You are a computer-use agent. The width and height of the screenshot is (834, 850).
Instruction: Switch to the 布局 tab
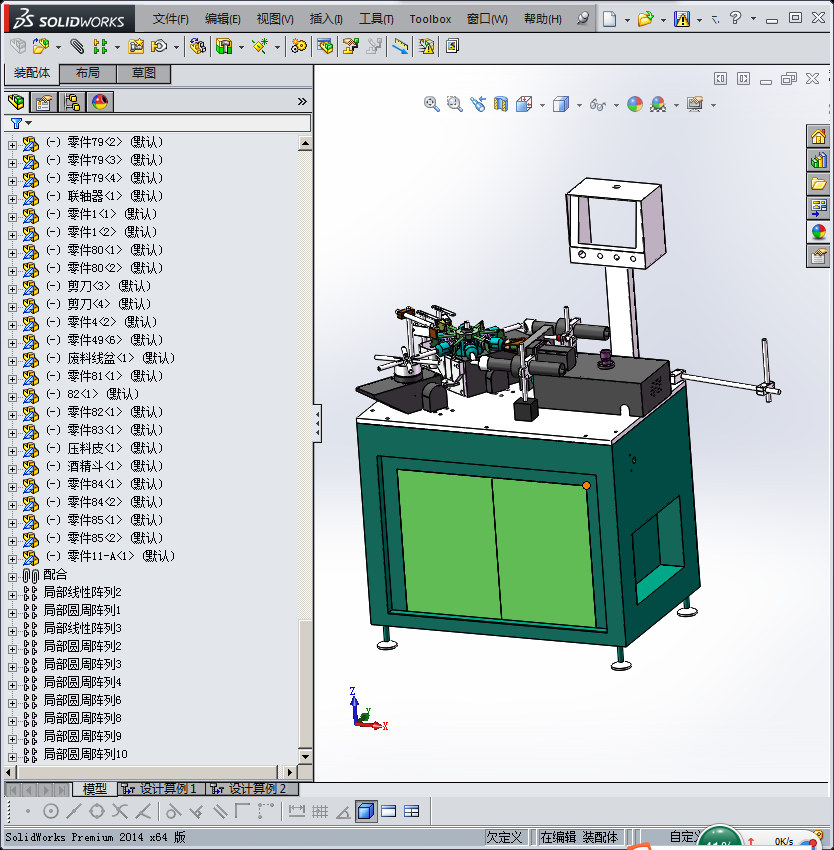pyautogui.click(x=88, y=74)
